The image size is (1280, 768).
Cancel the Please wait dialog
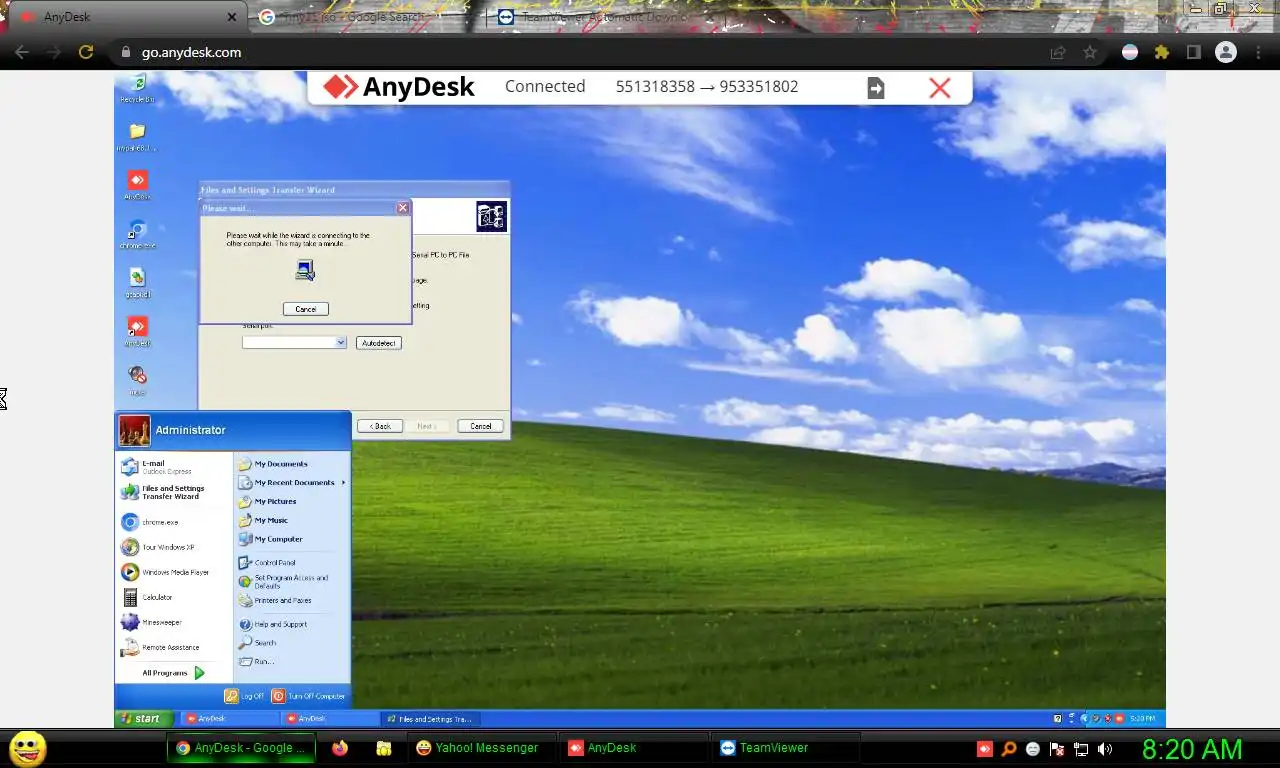(x=305, y=309)
